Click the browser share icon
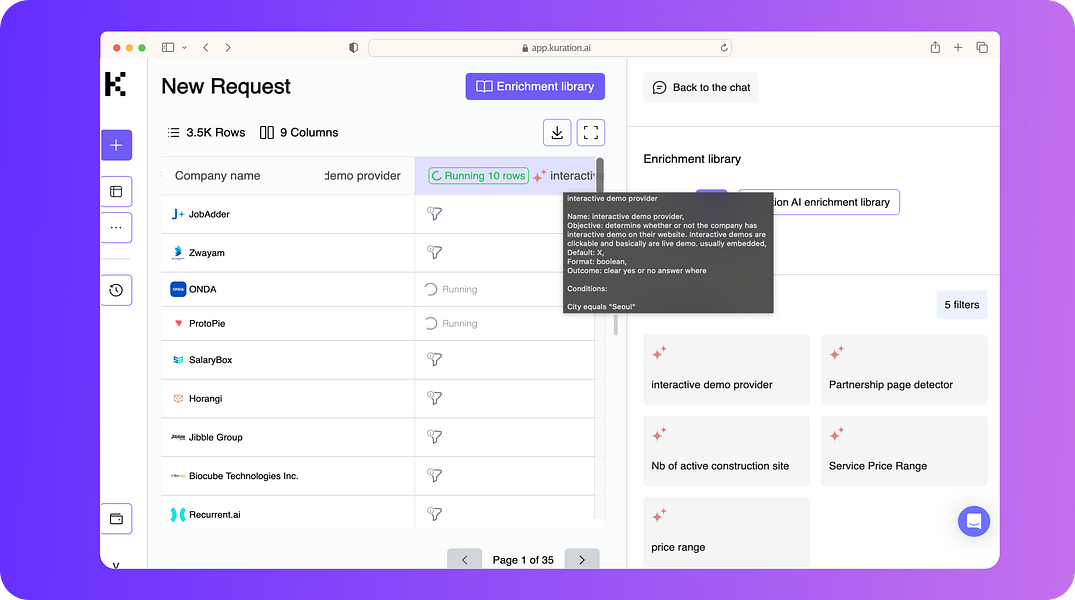The height and width of the screenshot is (600, 1075). [935, 47]
